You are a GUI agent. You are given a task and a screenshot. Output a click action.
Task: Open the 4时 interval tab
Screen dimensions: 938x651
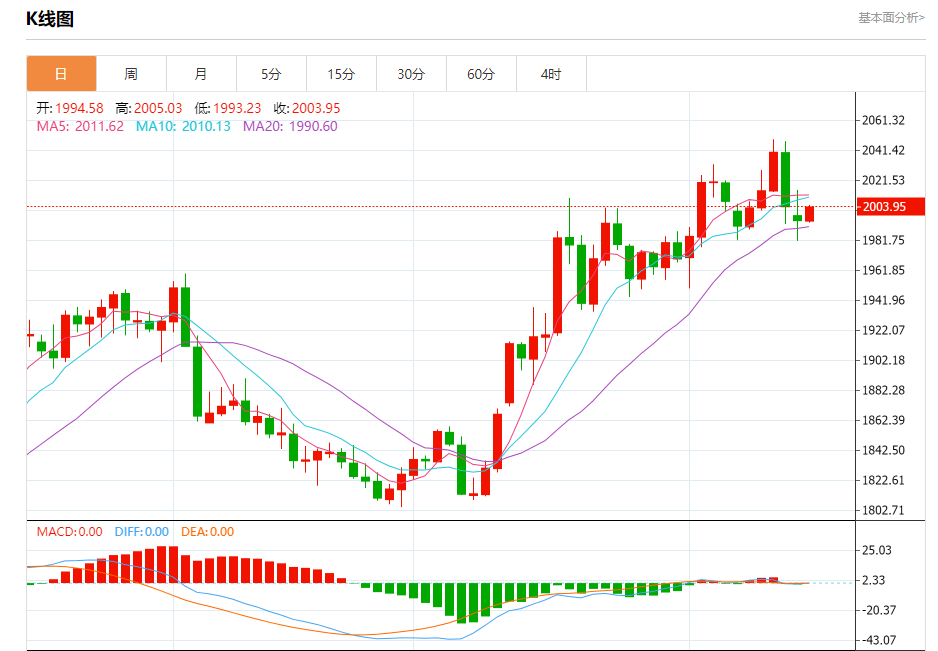click(551, 74)
